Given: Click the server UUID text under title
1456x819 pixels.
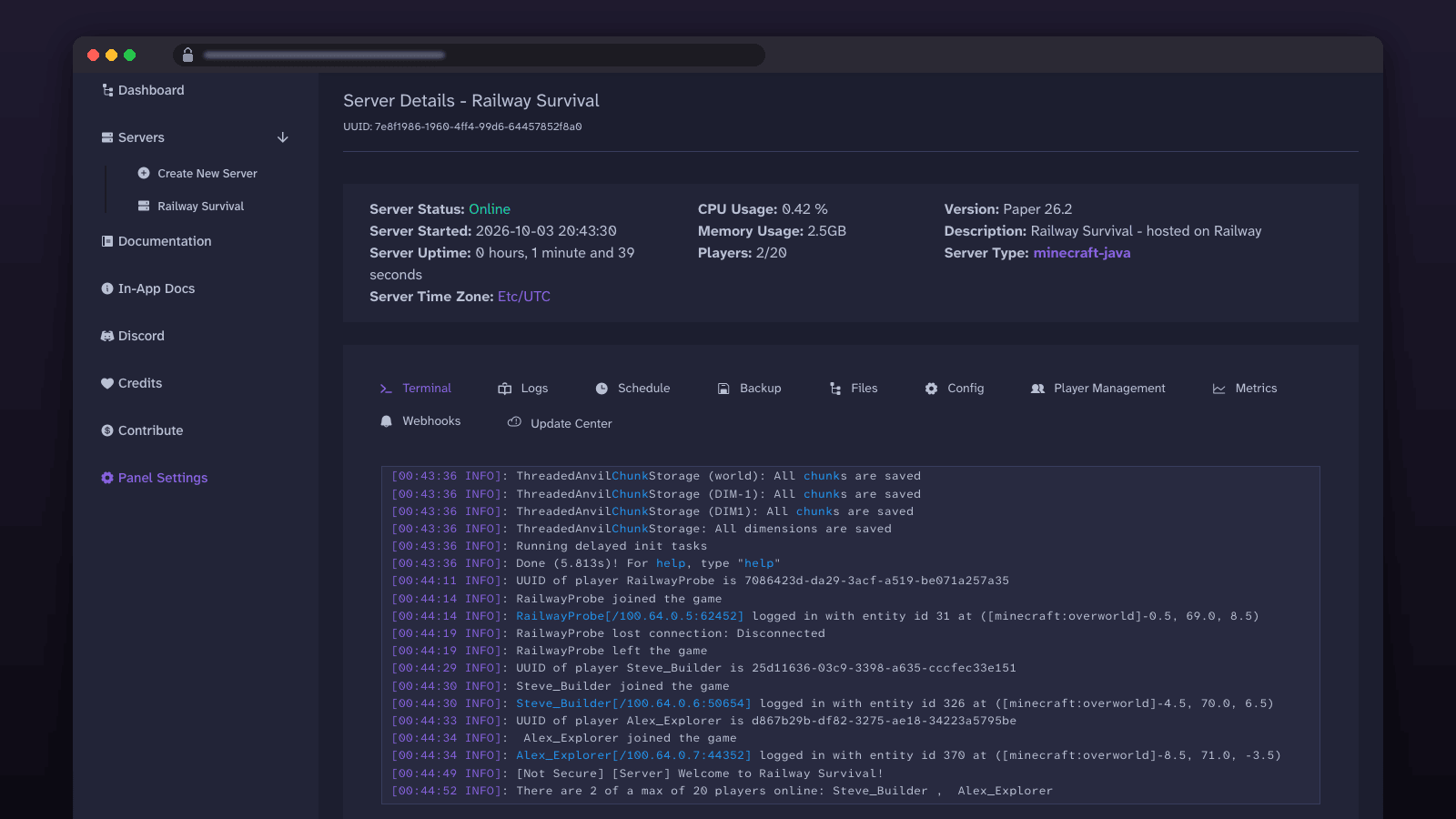Looking at the screenshot, I should (462, 126).
